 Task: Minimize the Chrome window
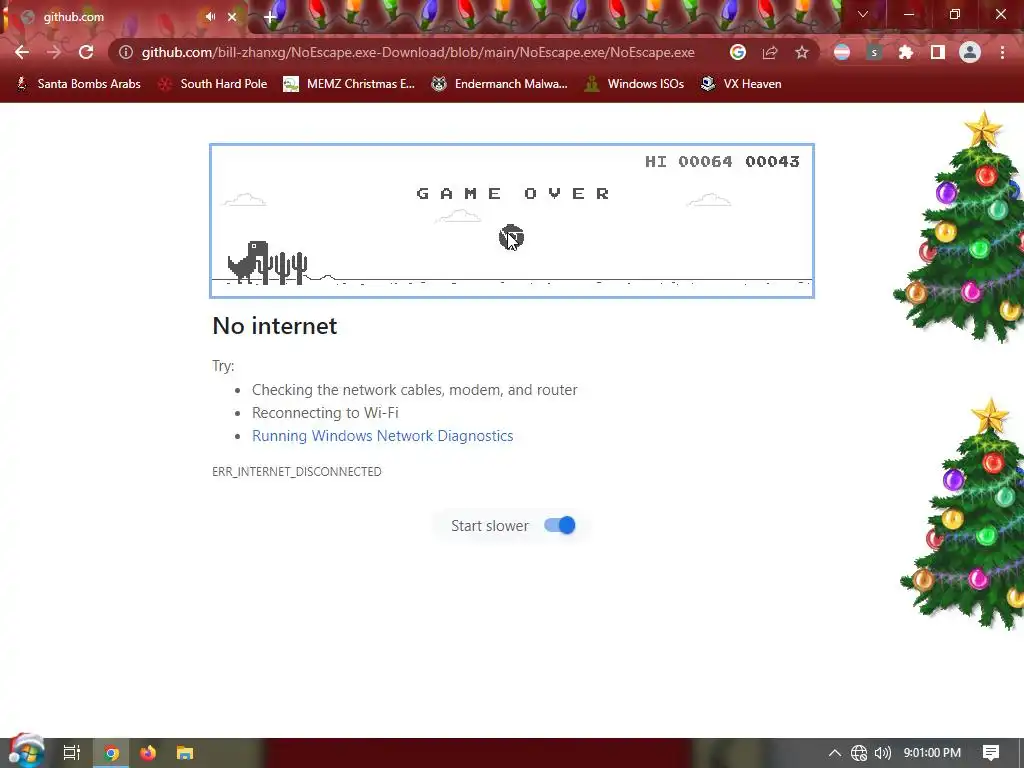pyautogui.click(x=908, y=14)
